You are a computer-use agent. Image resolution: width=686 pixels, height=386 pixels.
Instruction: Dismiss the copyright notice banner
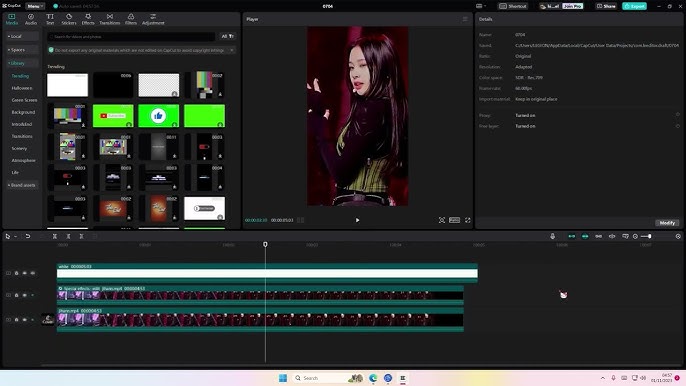point(231,50)
